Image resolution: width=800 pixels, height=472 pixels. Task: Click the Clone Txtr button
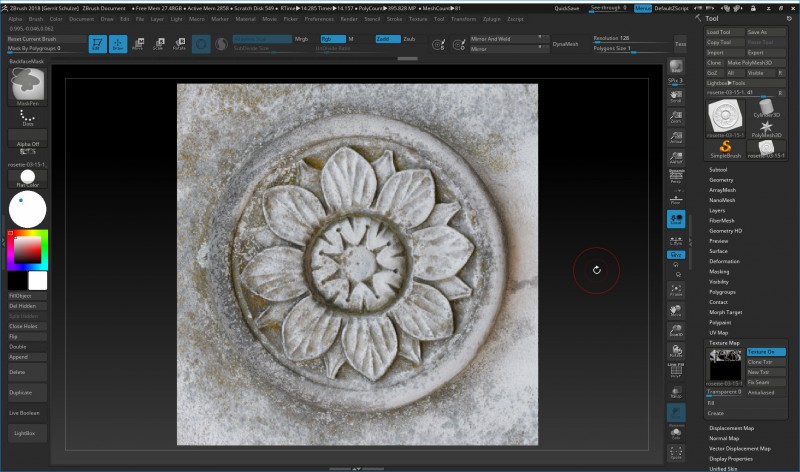tap(766, 362)
